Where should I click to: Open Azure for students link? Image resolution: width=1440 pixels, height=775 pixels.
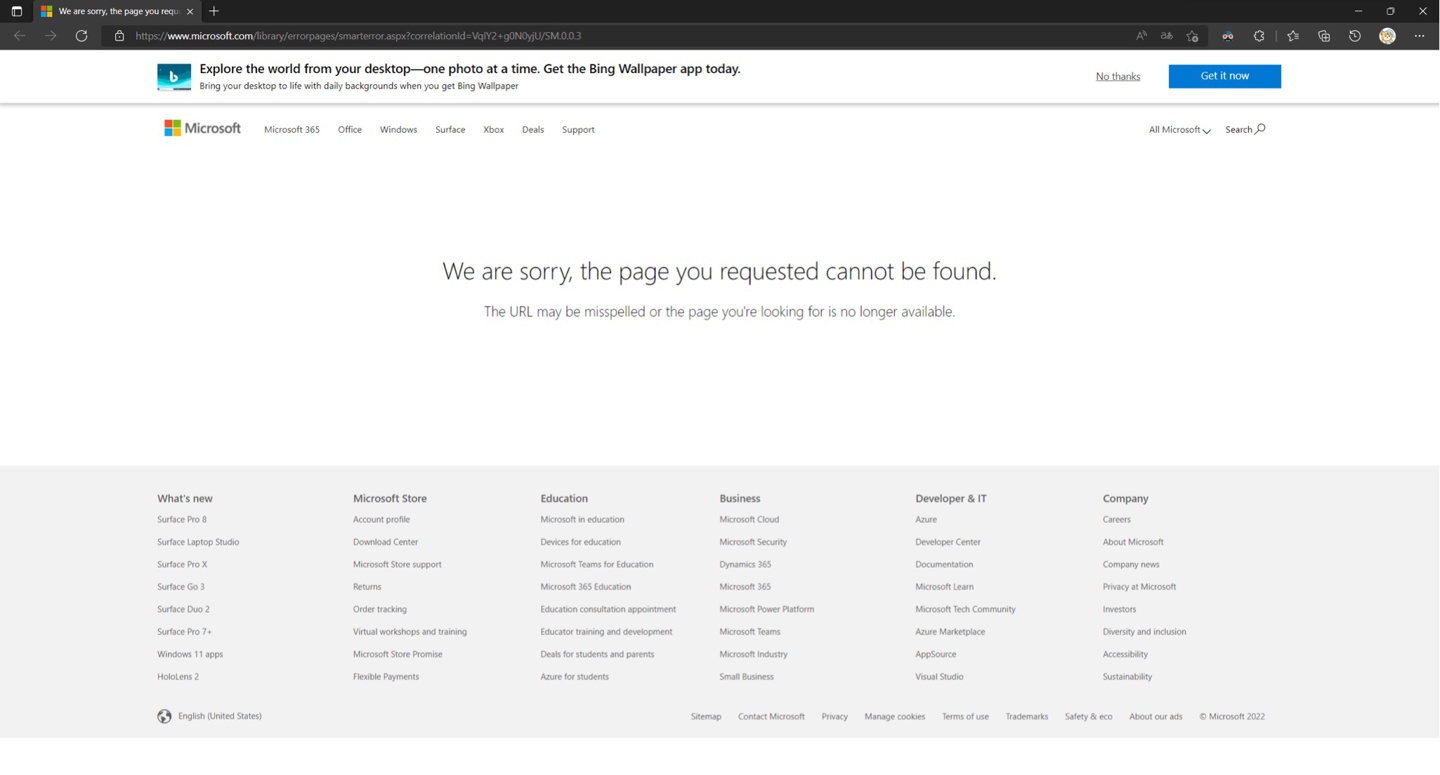574,677
